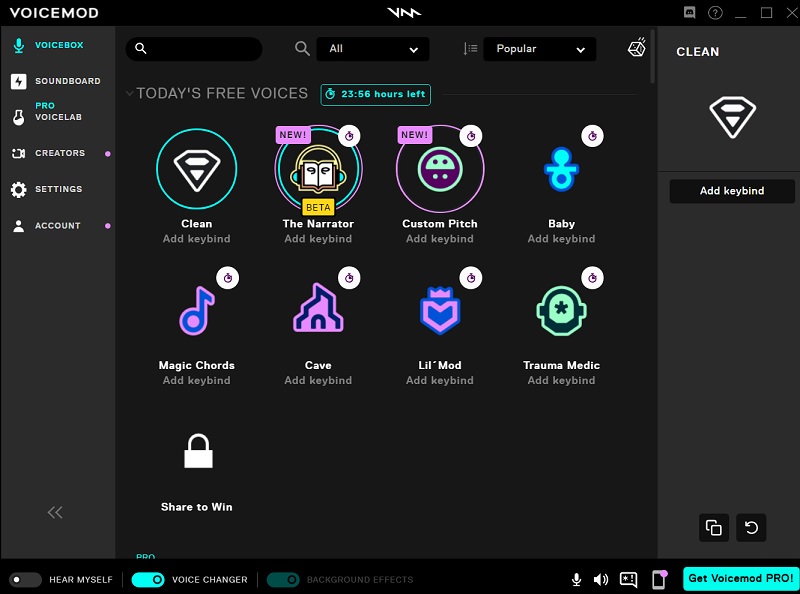Click the timer badge on Baby
Image resolution: width=800 pixels, height=594 pixels.
click(592, 136)
